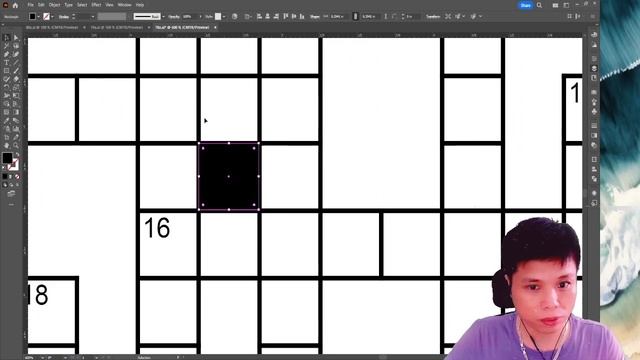The image size is (640, 360).
Task: Open the stroke weight dropdown
Action: click(93, 16)
